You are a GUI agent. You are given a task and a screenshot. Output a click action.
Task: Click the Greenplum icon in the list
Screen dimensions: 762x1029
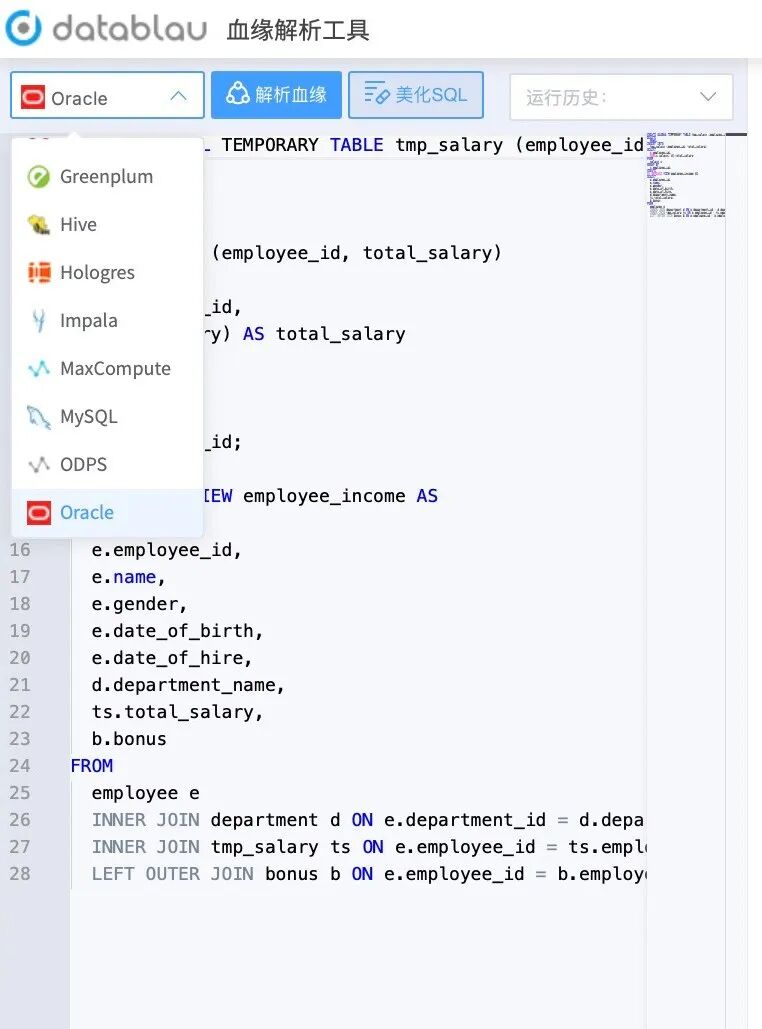[x=39, y=177]
